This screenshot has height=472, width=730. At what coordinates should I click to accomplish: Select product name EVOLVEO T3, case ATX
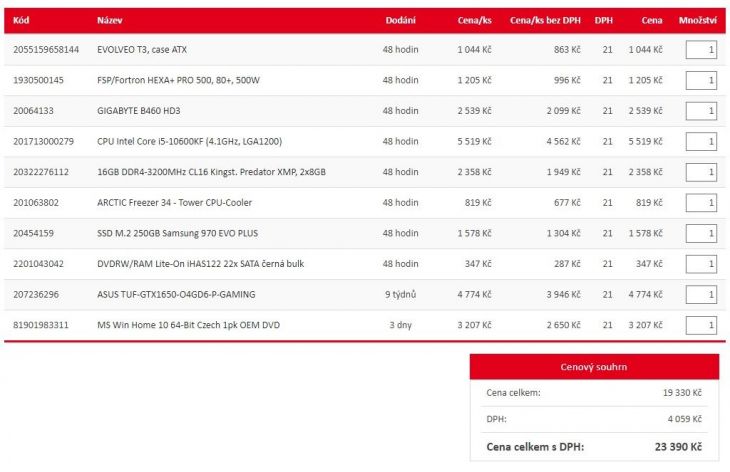(x=142, y=50)
